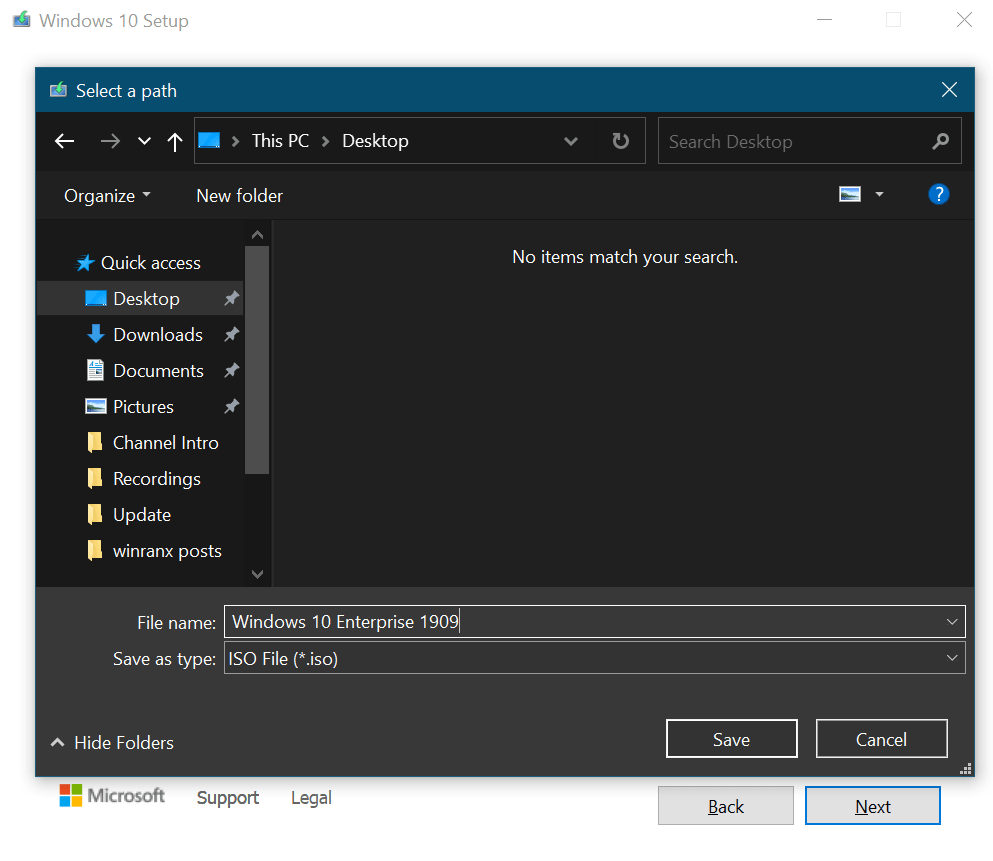Click the search magnifier icon
Image resolution: width=993 pixels, height=861 pixels.
tap(940, 141)
